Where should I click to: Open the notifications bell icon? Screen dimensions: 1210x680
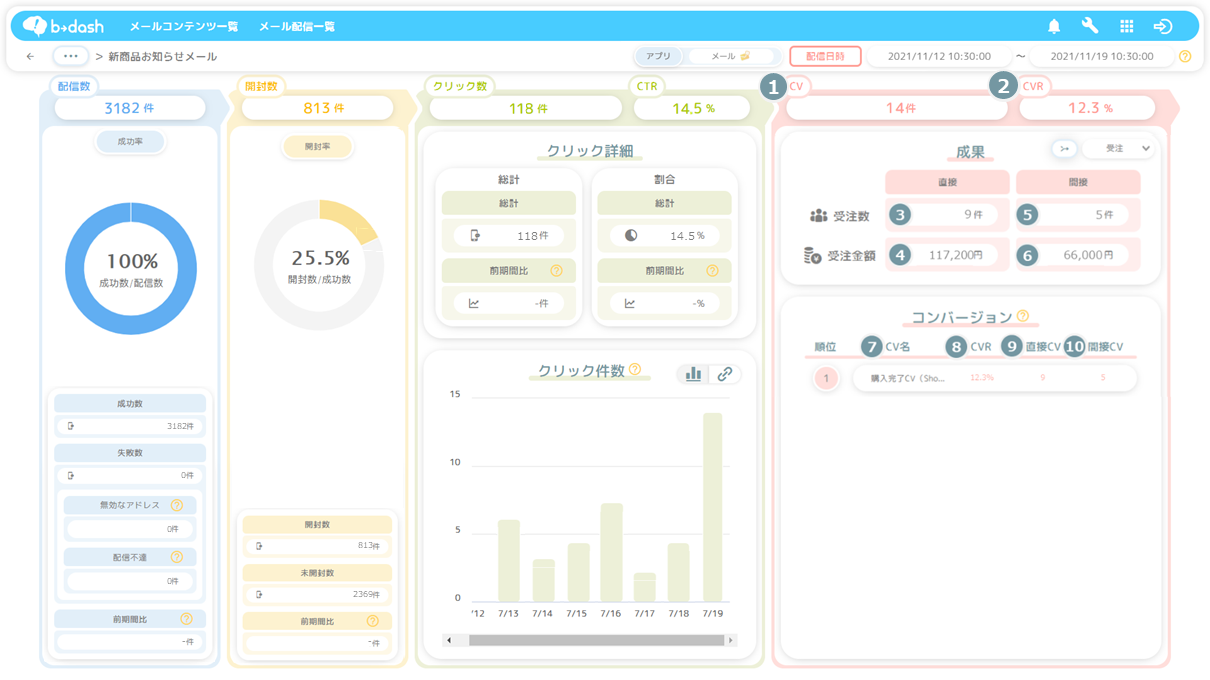click(1054, 27)
